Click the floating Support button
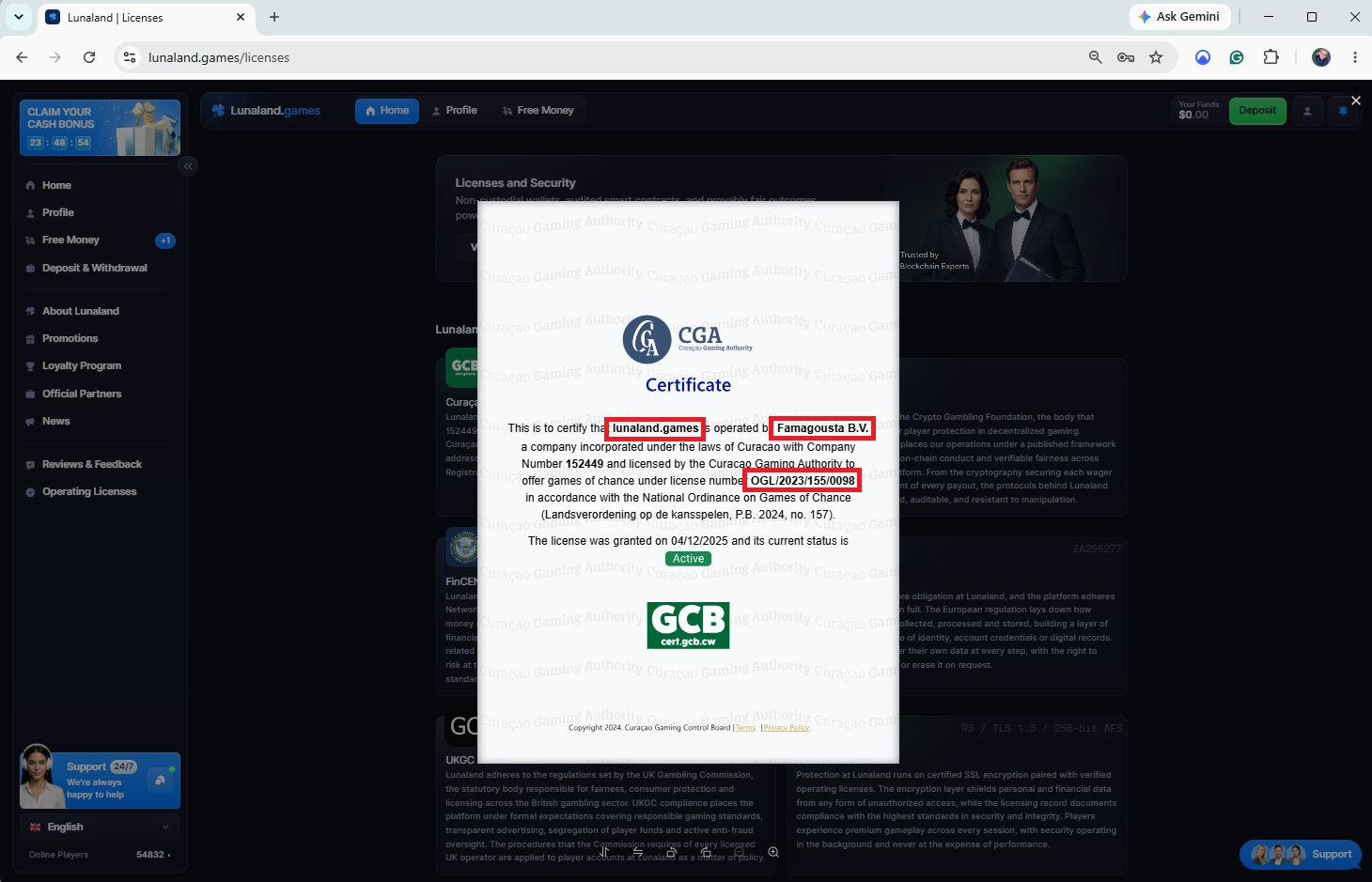The width and height of the screenshot is (1372, 882). (x=1301, y=855)
